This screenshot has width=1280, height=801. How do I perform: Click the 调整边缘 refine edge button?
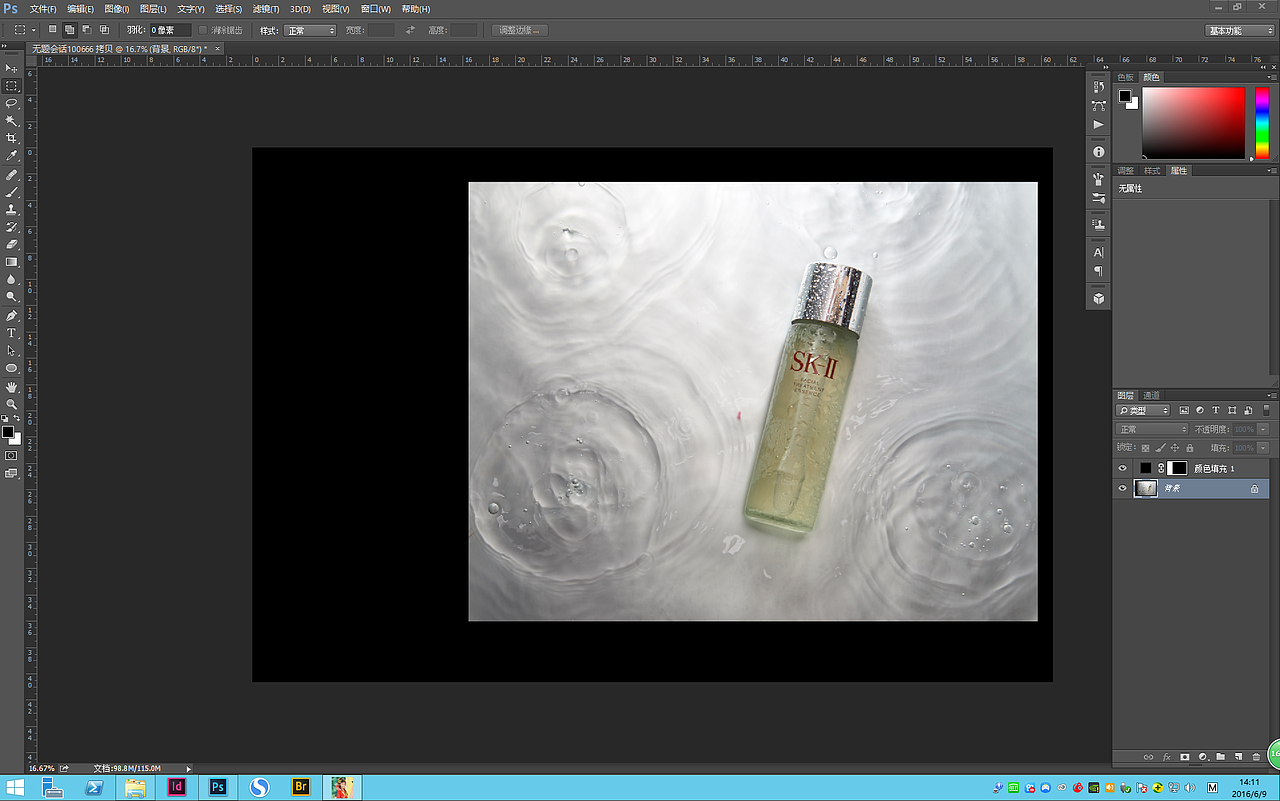pyautogui.click(x=519, y=31)
